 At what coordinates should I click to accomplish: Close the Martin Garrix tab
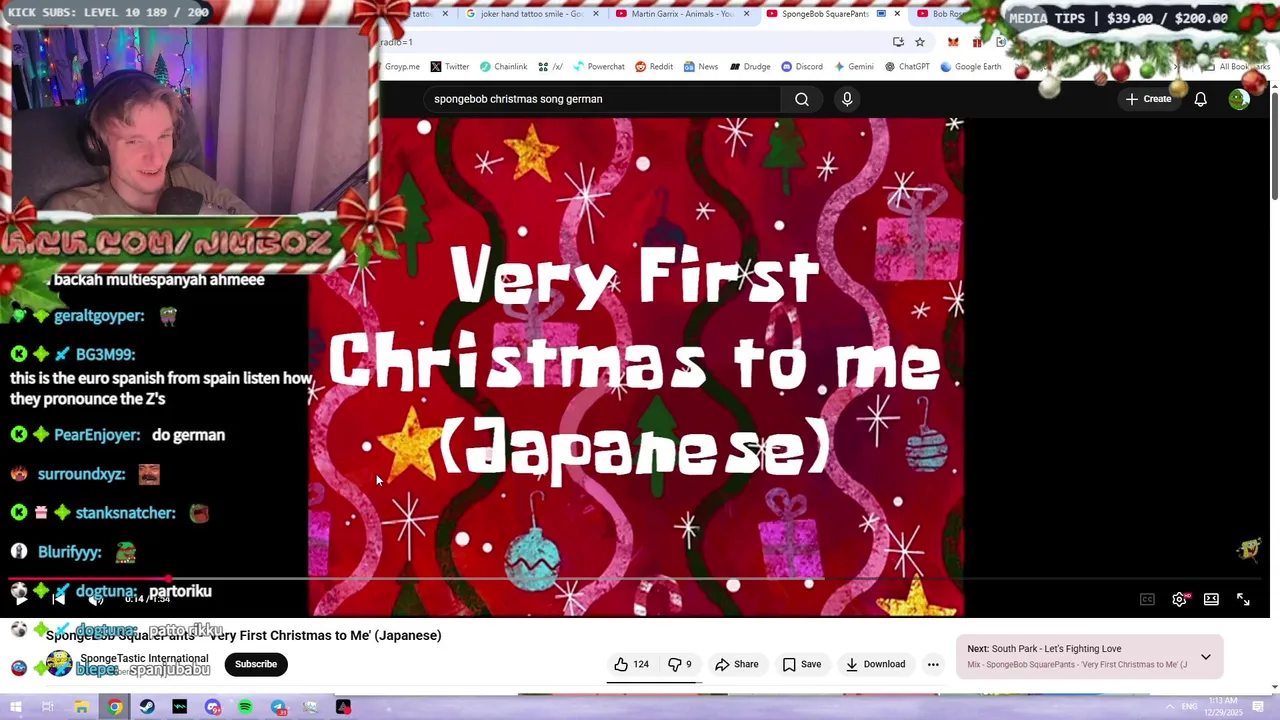[747, 14]
